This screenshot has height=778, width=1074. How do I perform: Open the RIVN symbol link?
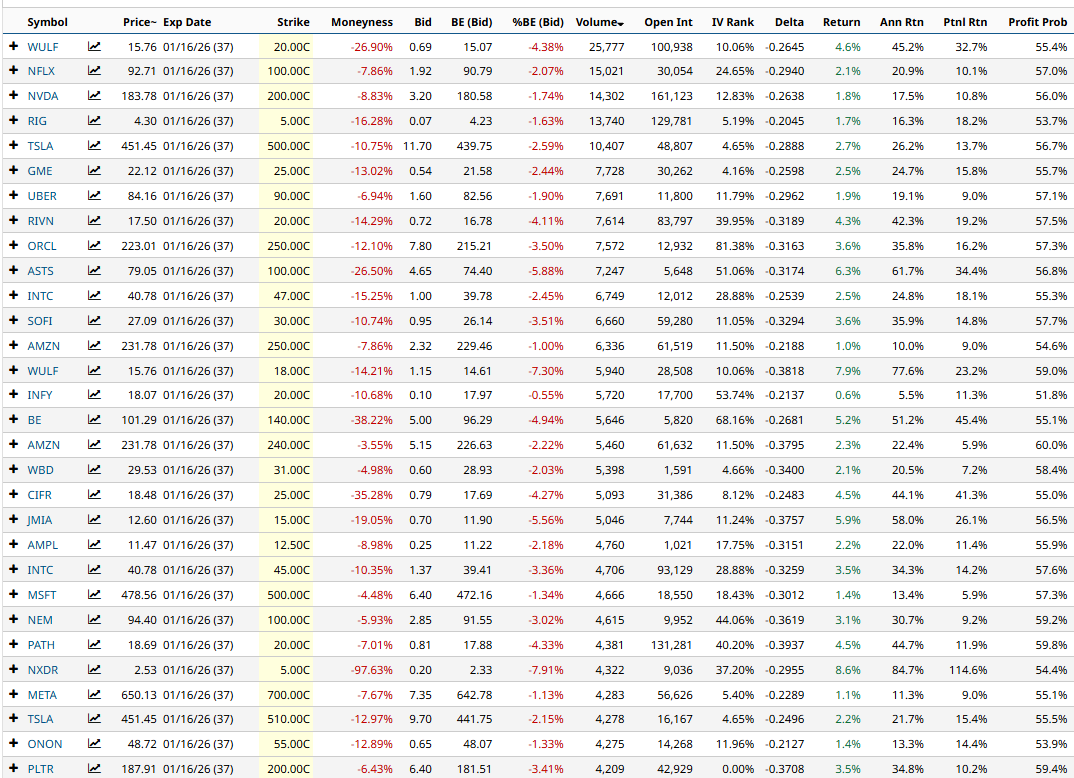click(x=40, y=221)
